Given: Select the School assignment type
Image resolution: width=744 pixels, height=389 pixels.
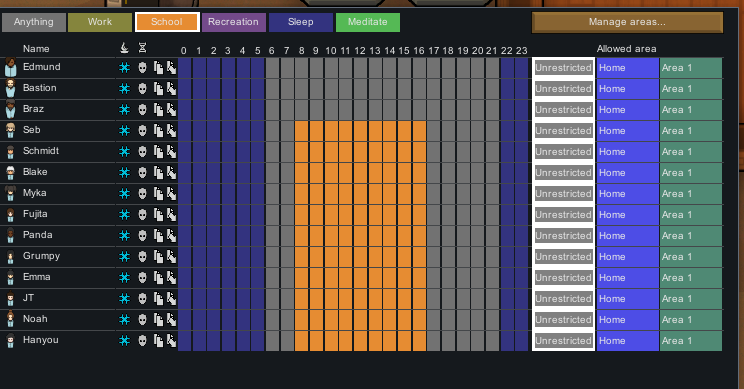Looking at the screenshot, I should (167, 22).
